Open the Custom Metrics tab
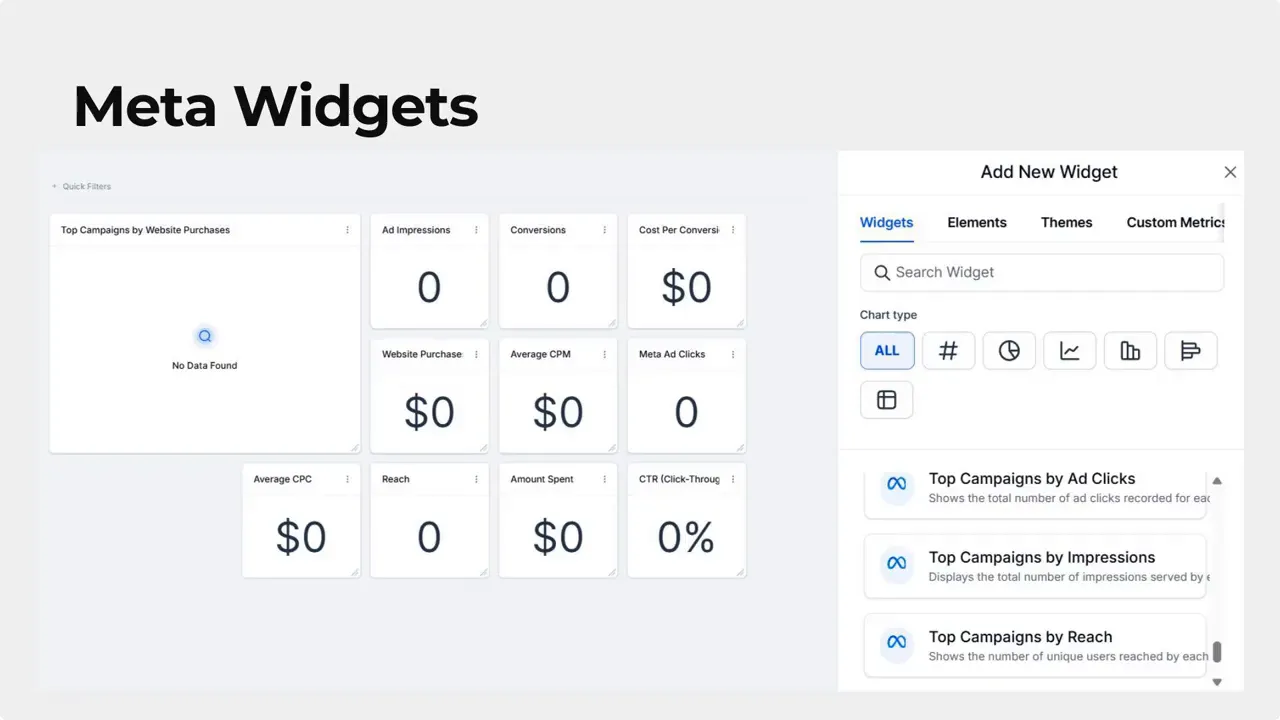The height and width of the screenshot is (720, 1280). pos(1176,222)
